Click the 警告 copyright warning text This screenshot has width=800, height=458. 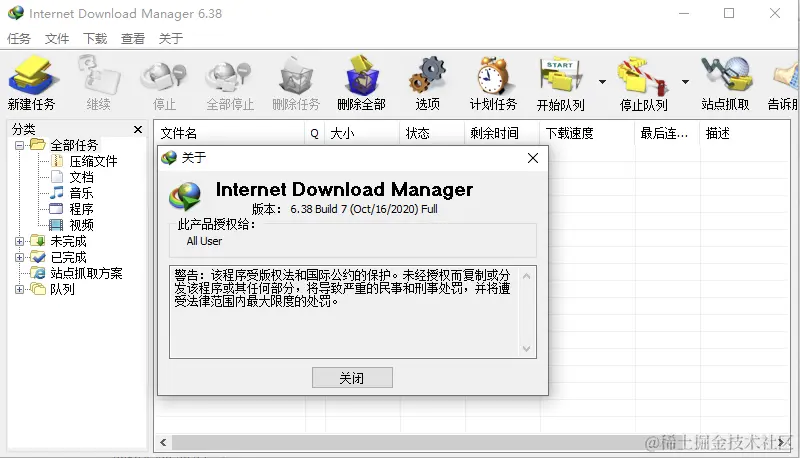(342, 288)
